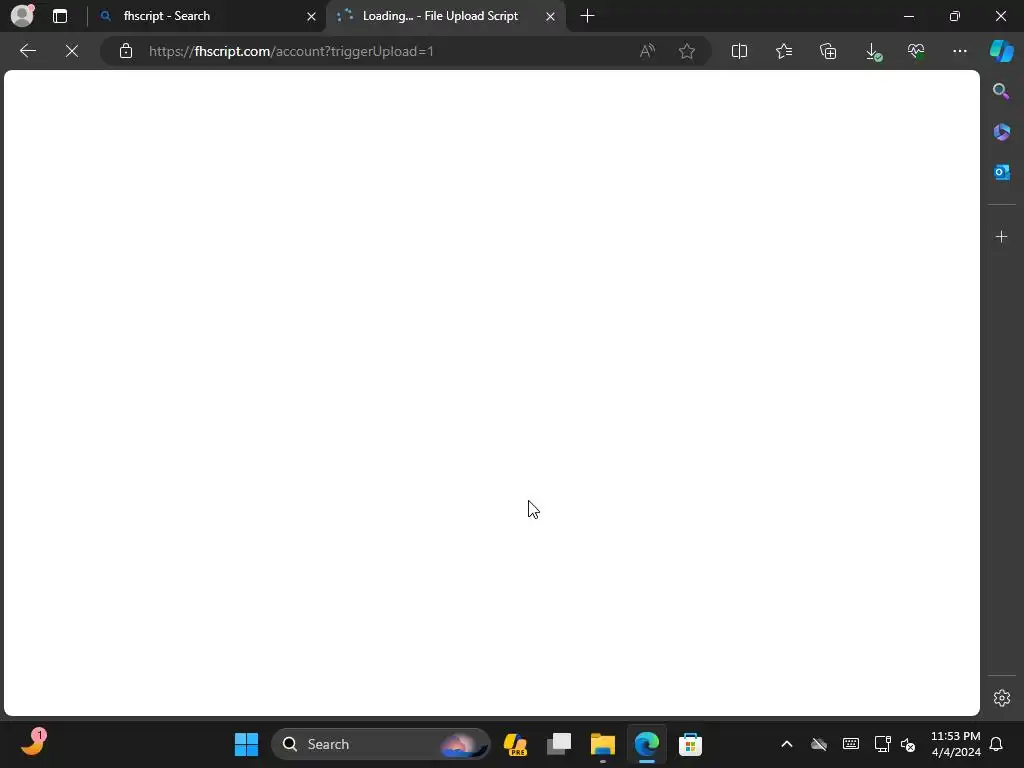Open Microsoft Store from taskbar
1024x768 pixels.
click(x=690, y=744)
